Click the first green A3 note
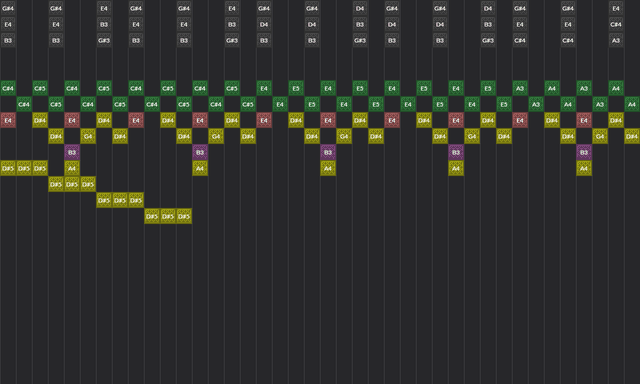Screen dimensions: 640x384 [x=520, y=88]
